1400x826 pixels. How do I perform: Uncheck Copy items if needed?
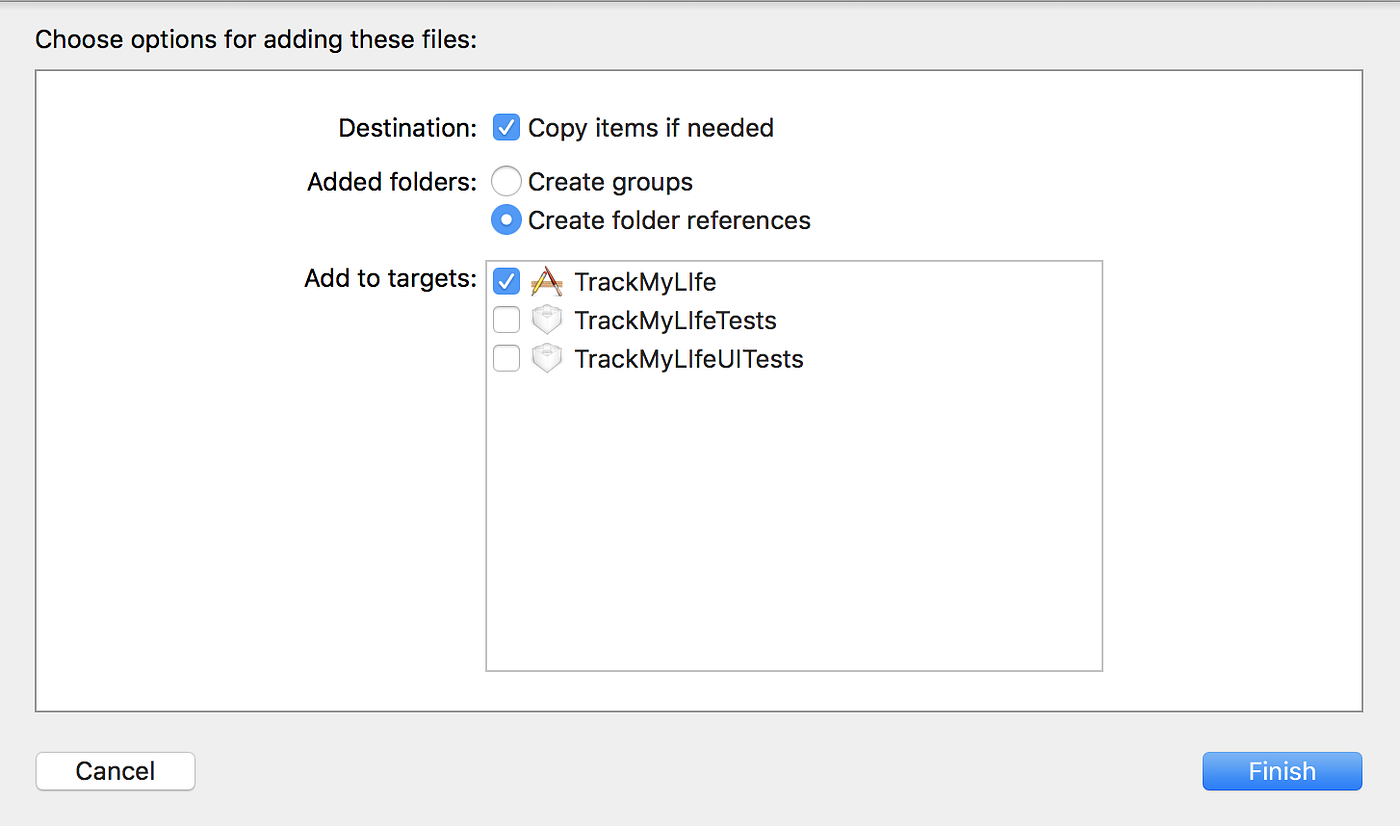click(506, 127)
